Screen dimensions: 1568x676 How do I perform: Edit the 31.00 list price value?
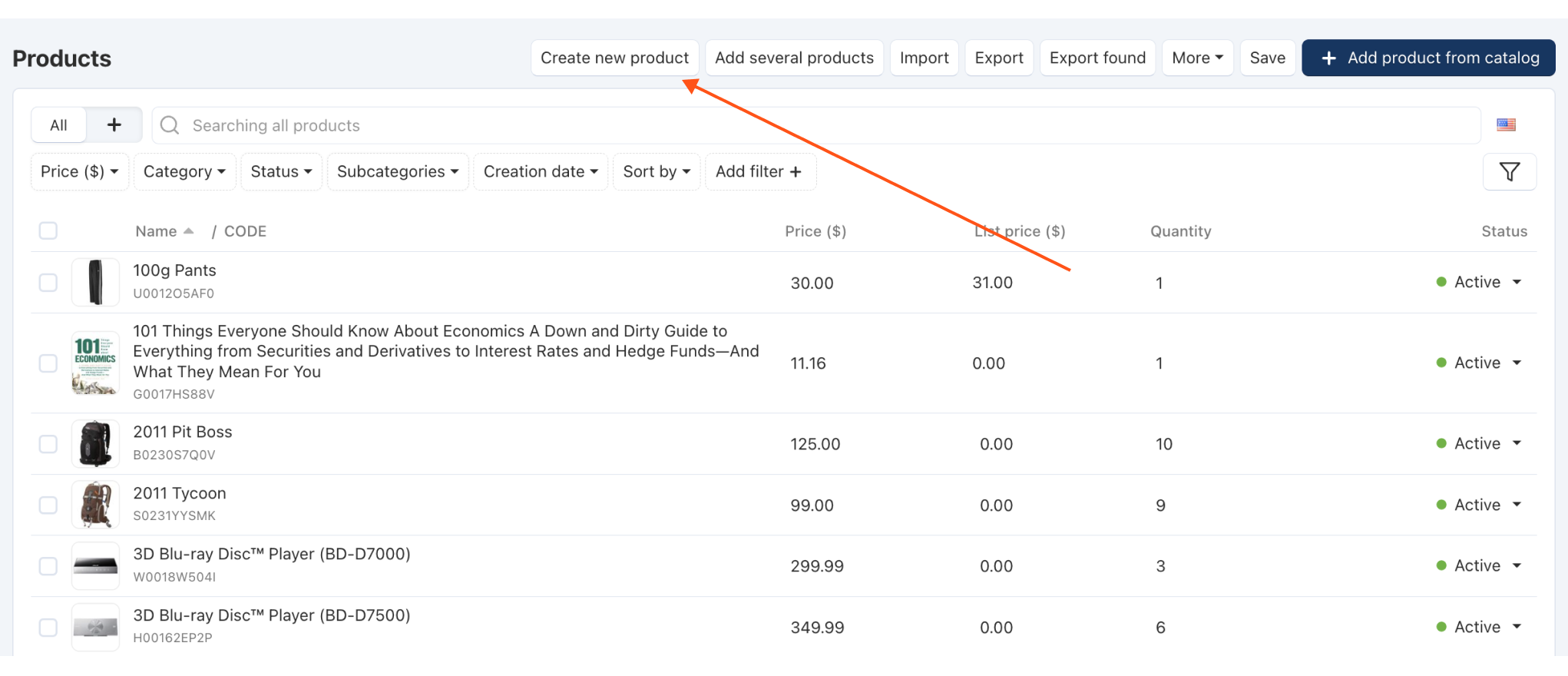click(x=992, y=283)
